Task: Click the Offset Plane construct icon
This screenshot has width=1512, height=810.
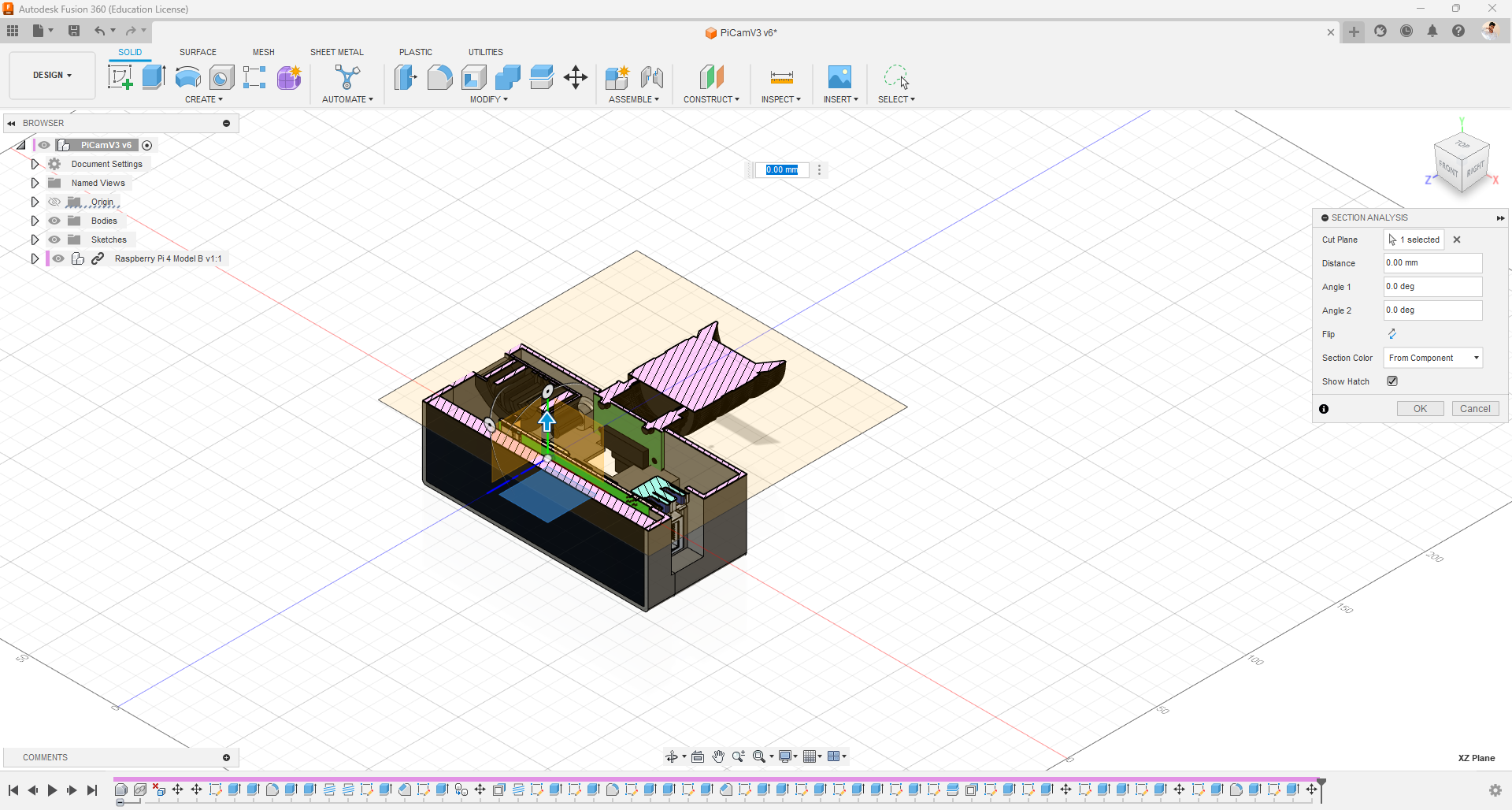Action: (x=711, y=77)
